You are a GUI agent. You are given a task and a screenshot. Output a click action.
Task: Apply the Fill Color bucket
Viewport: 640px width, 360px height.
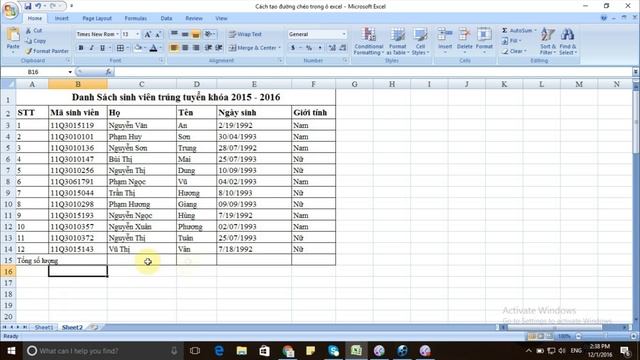click(x=138, y=48)
